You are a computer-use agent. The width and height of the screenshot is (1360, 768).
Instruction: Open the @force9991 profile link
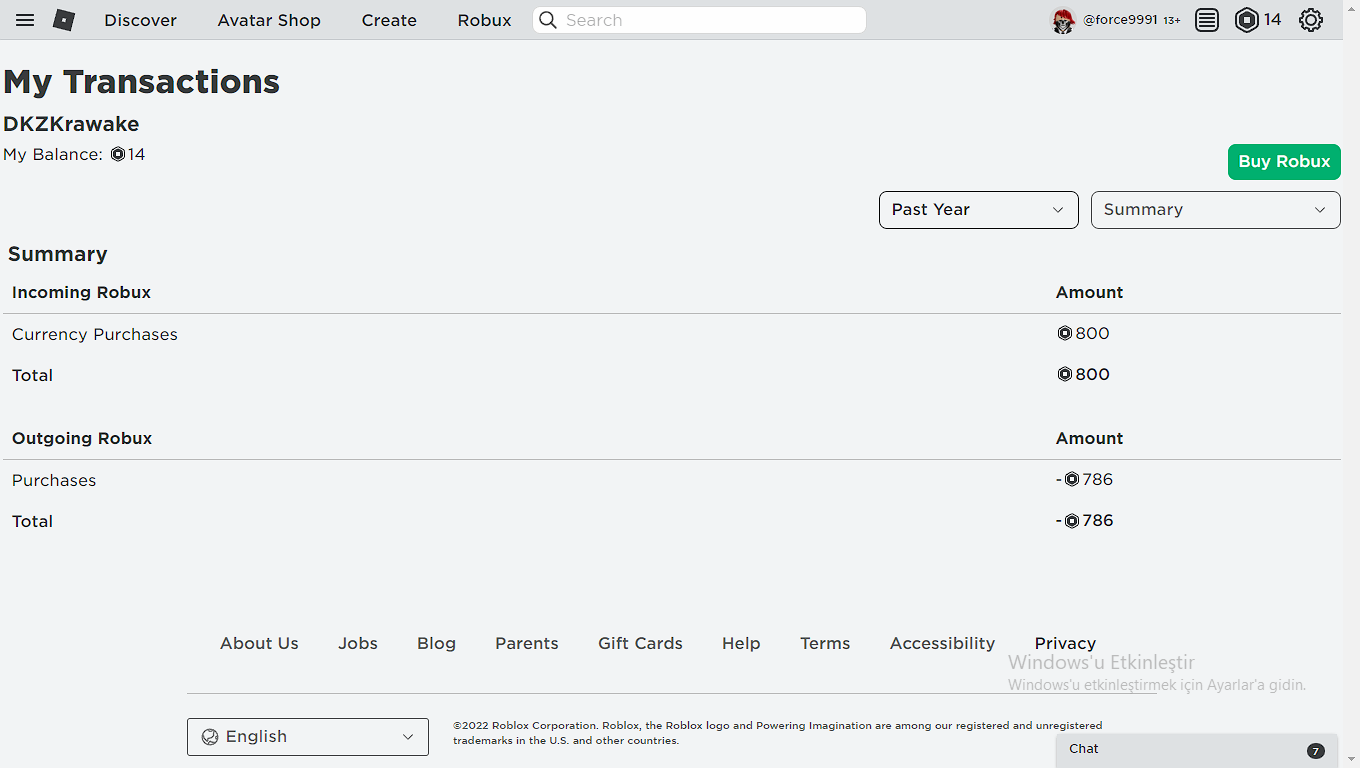[1120, 20]
